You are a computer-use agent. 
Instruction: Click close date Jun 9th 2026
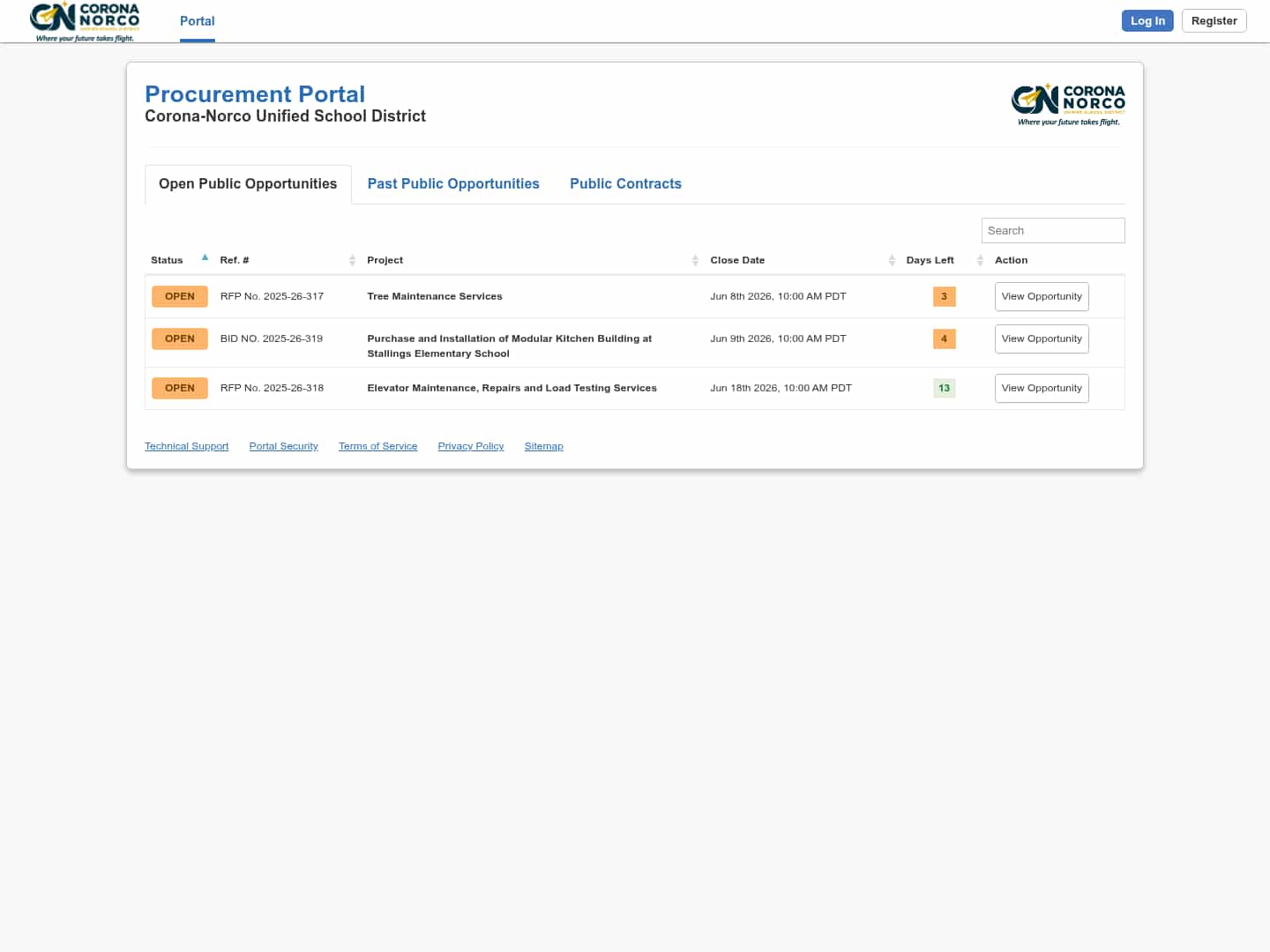pos(778,339)
